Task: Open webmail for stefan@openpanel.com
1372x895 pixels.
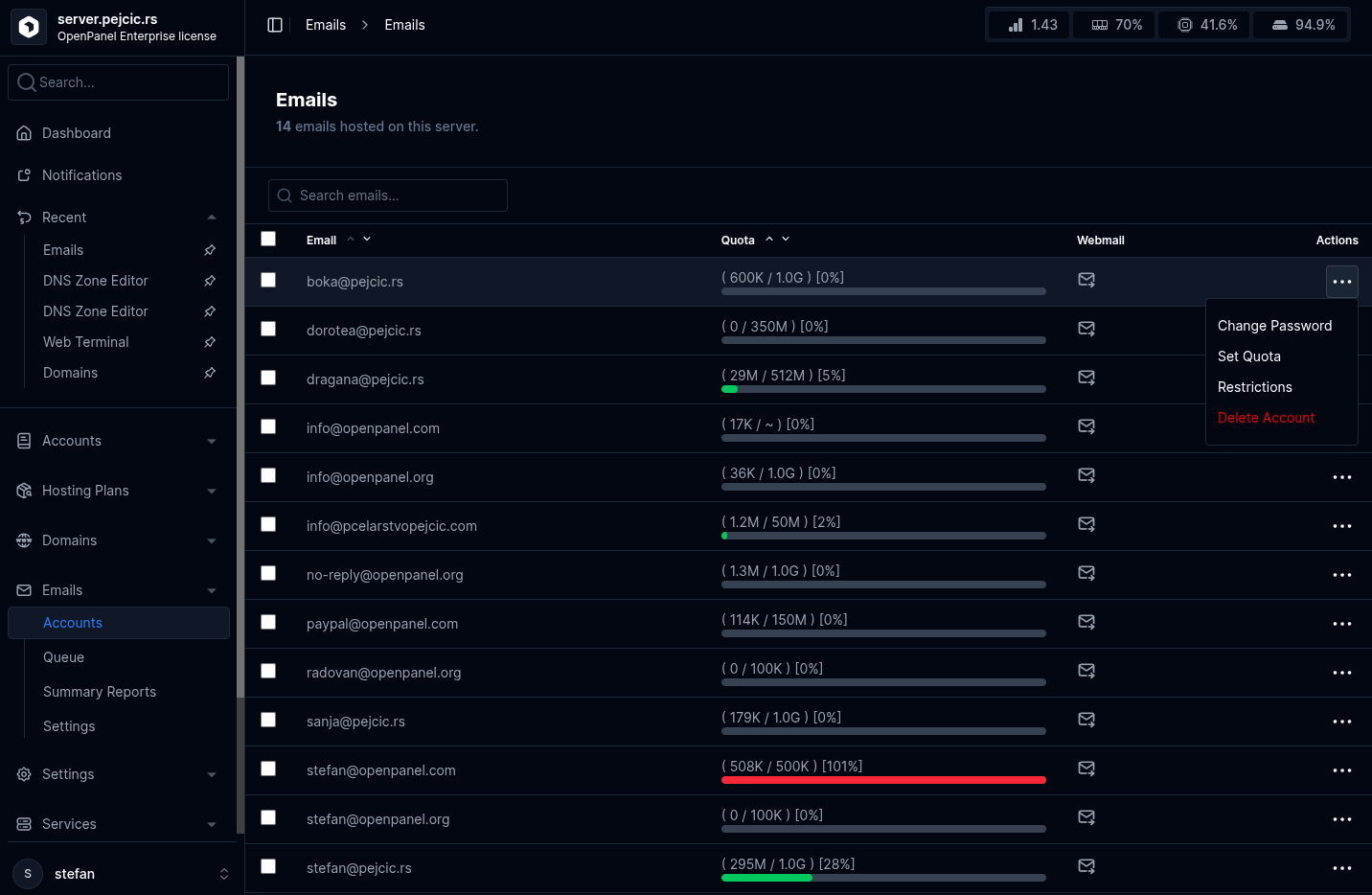Action: point(1086,769)
